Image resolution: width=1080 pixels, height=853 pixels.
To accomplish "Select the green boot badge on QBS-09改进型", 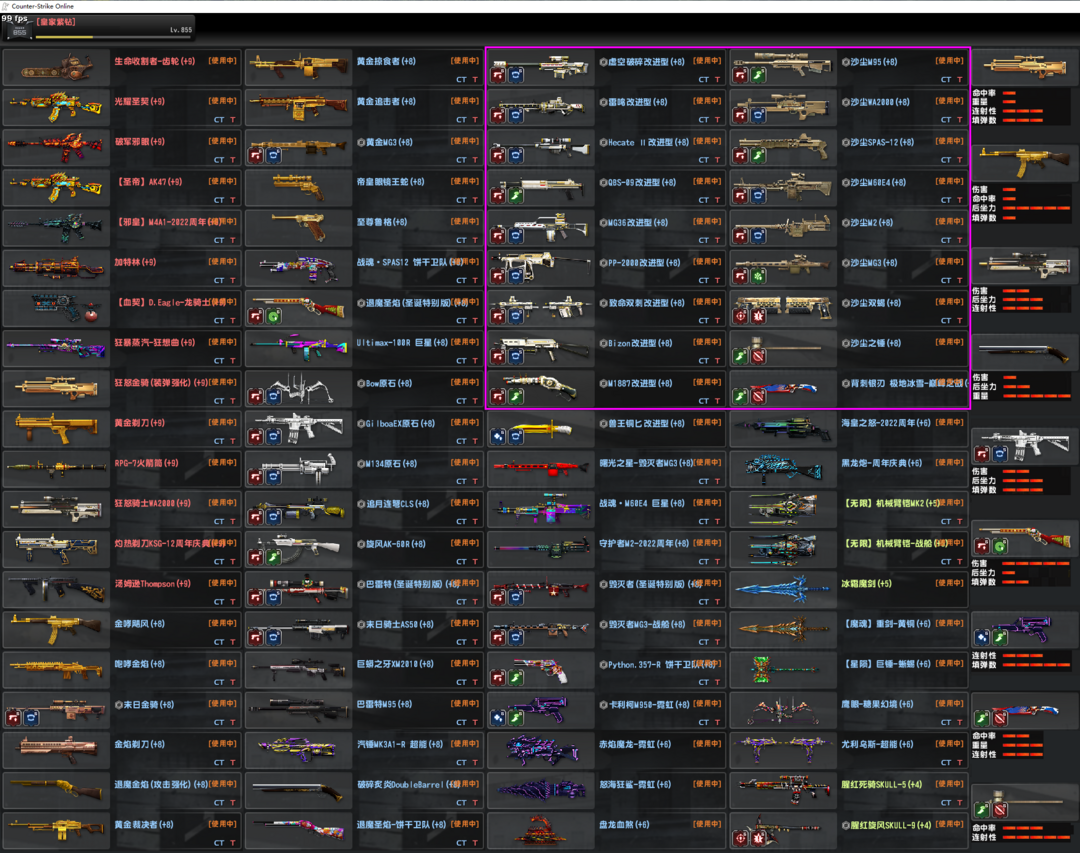I will [515, 196].
